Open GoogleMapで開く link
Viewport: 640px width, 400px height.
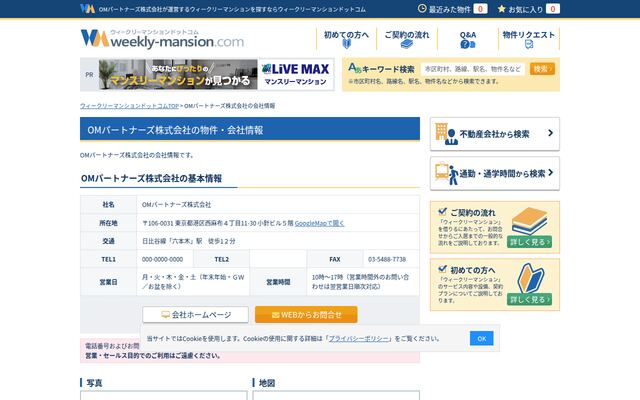click(319, 223)
